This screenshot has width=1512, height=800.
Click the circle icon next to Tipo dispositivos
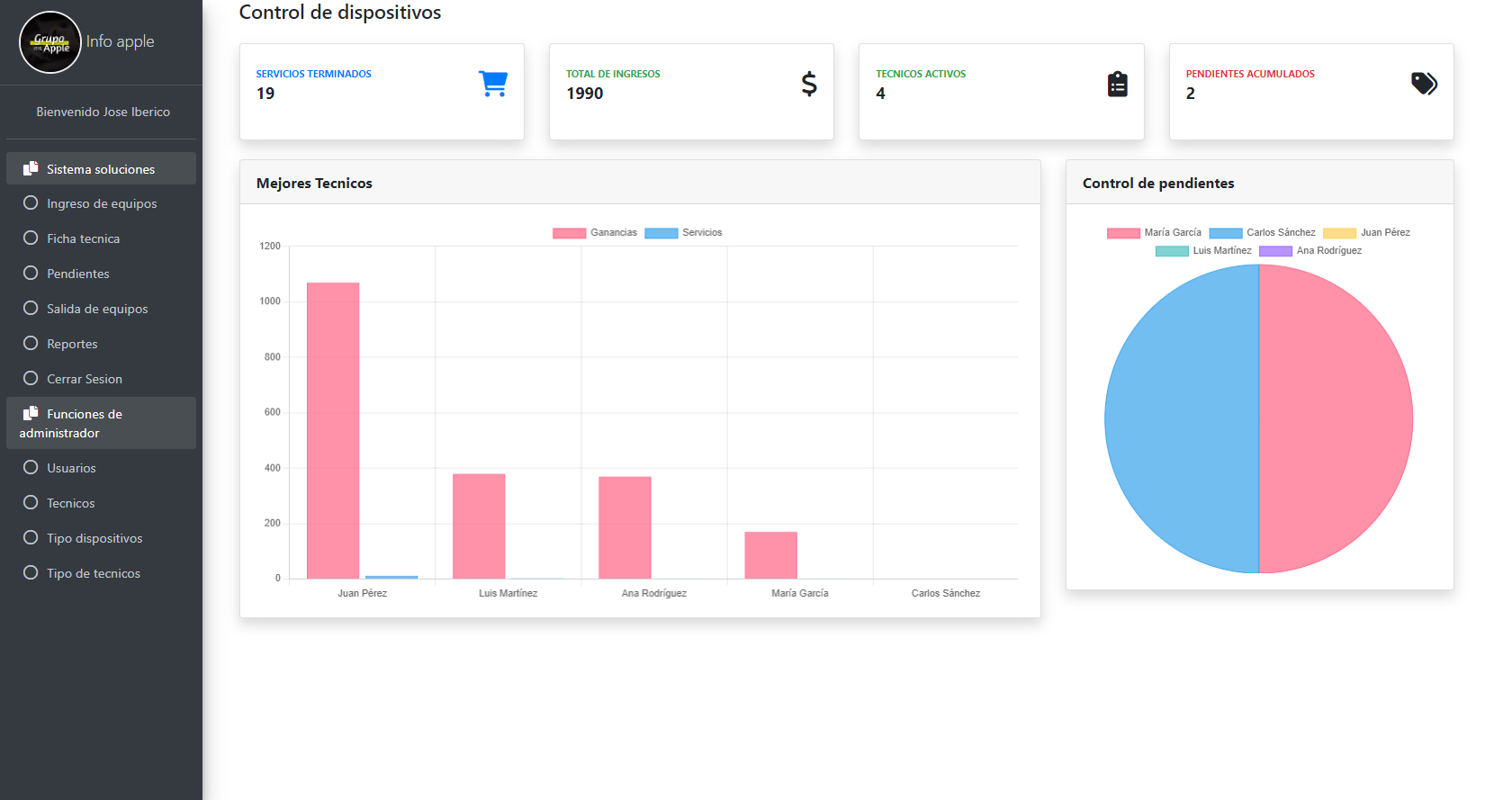(31, 537)
